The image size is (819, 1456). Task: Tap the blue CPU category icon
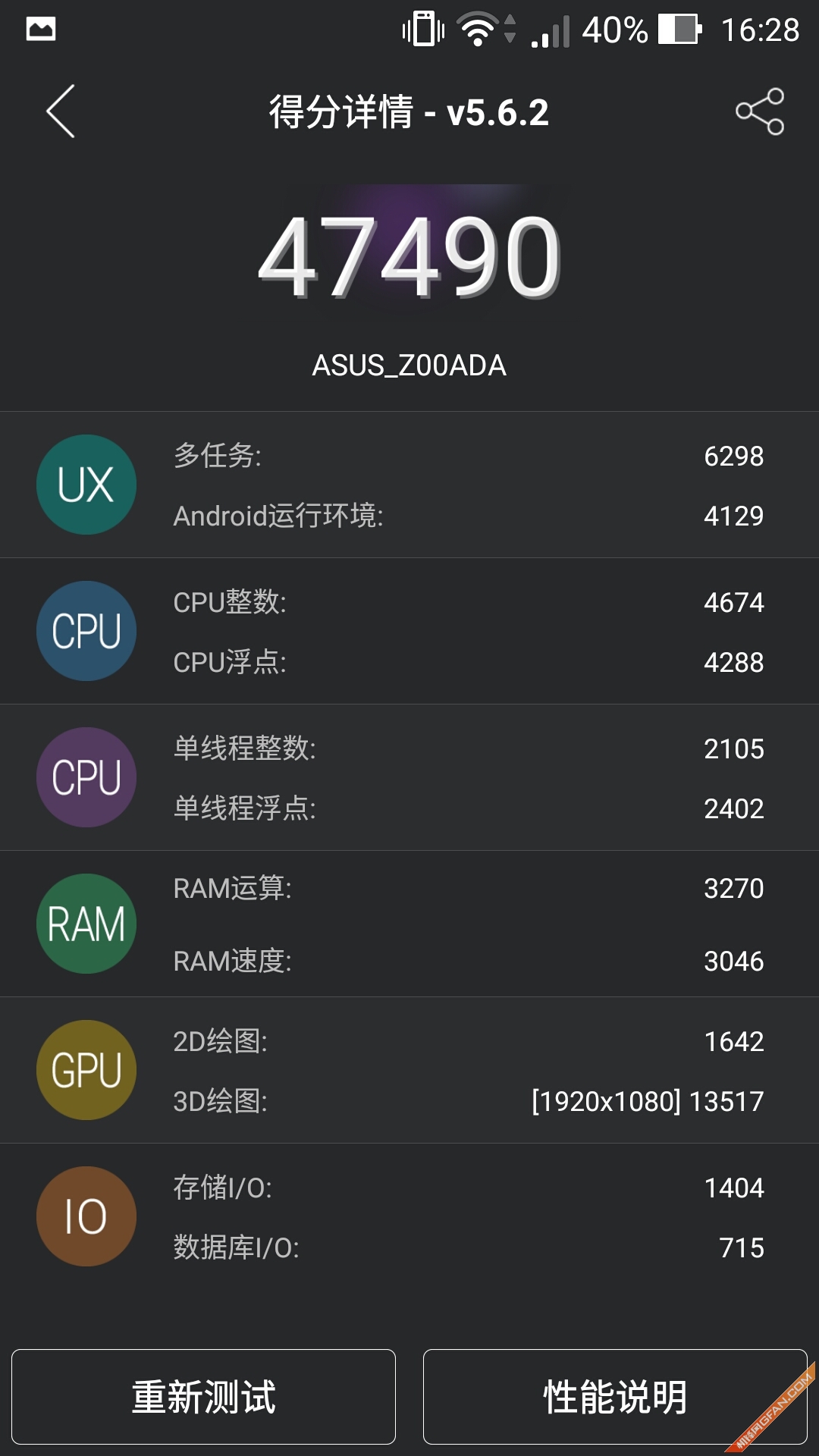point(86,631)
